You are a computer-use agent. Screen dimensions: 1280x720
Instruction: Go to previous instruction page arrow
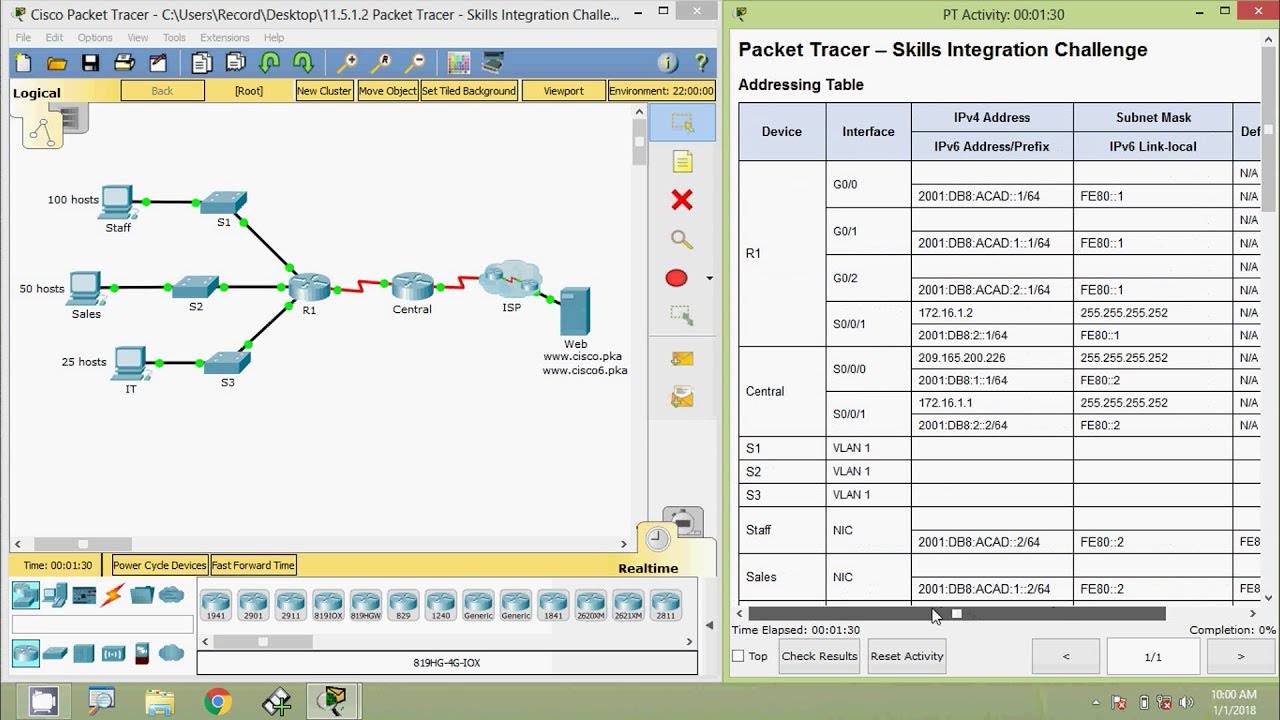[x=1066, y=657]
